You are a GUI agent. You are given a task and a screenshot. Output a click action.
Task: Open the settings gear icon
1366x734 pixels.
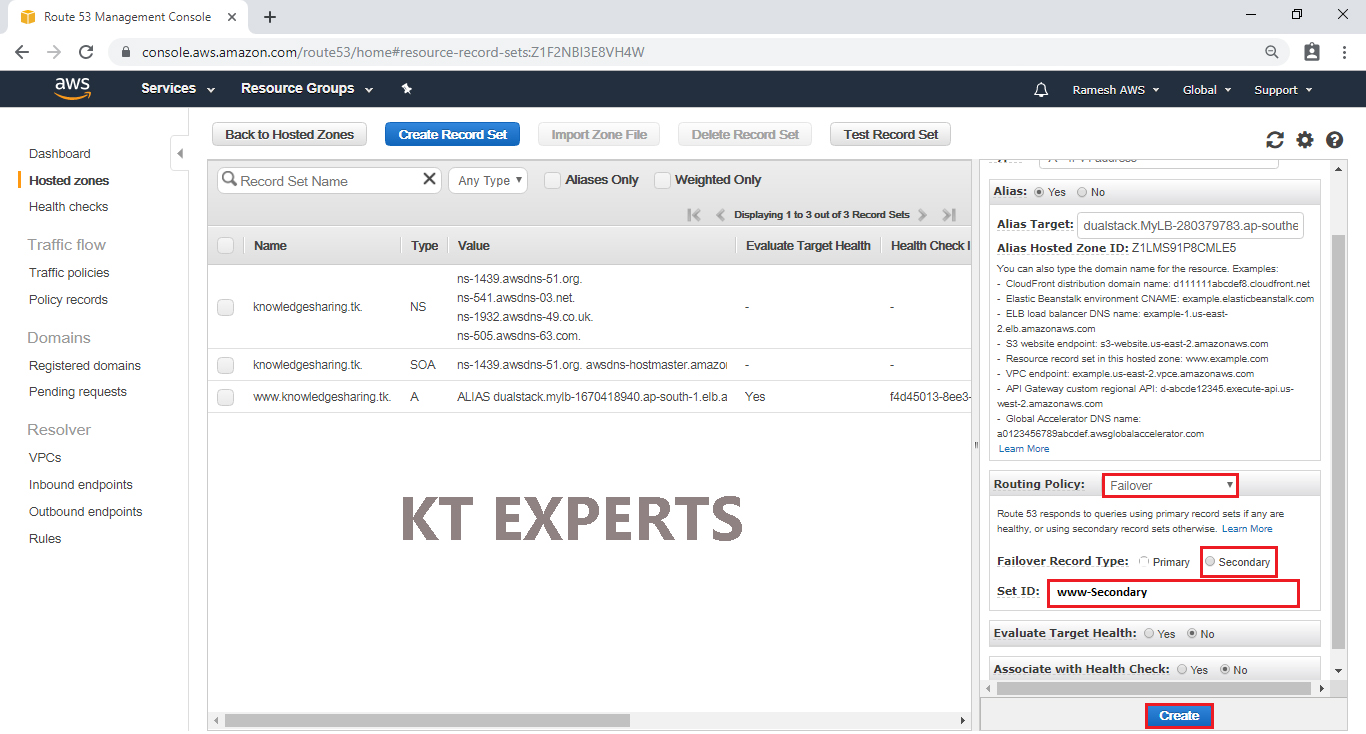(x=1304, y=140)
